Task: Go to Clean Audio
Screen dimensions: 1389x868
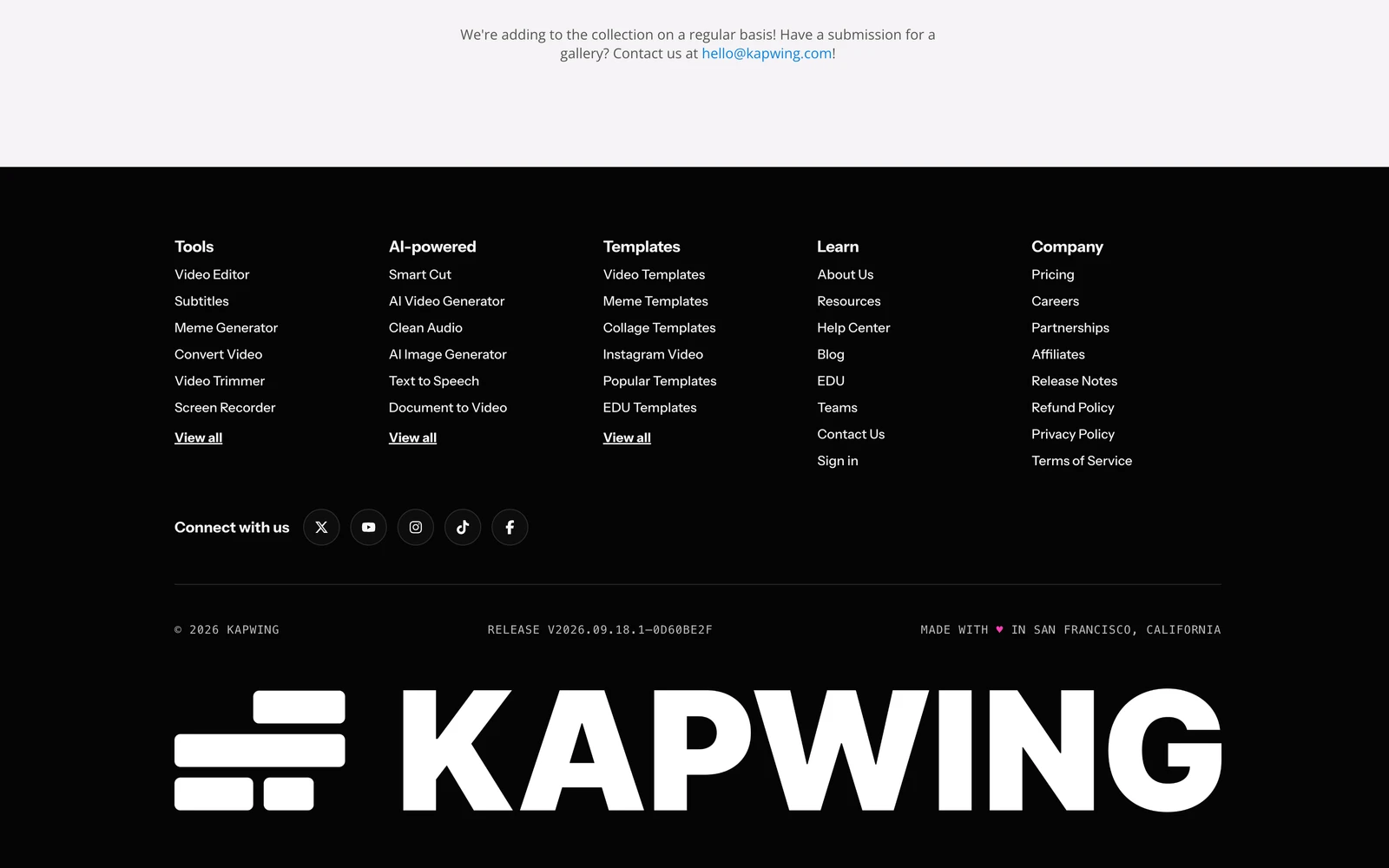Action: pos(425,327)
